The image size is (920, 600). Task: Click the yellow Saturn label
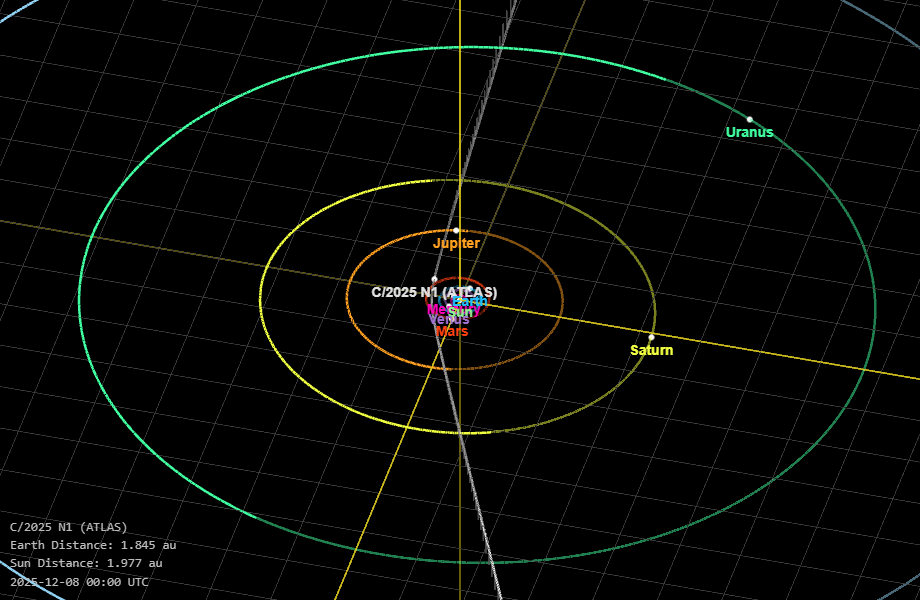(x=651, y=350)
